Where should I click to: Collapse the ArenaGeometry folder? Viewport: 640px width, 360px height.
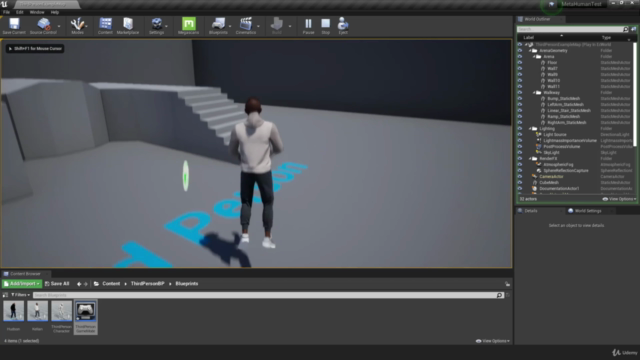(530, 51)
